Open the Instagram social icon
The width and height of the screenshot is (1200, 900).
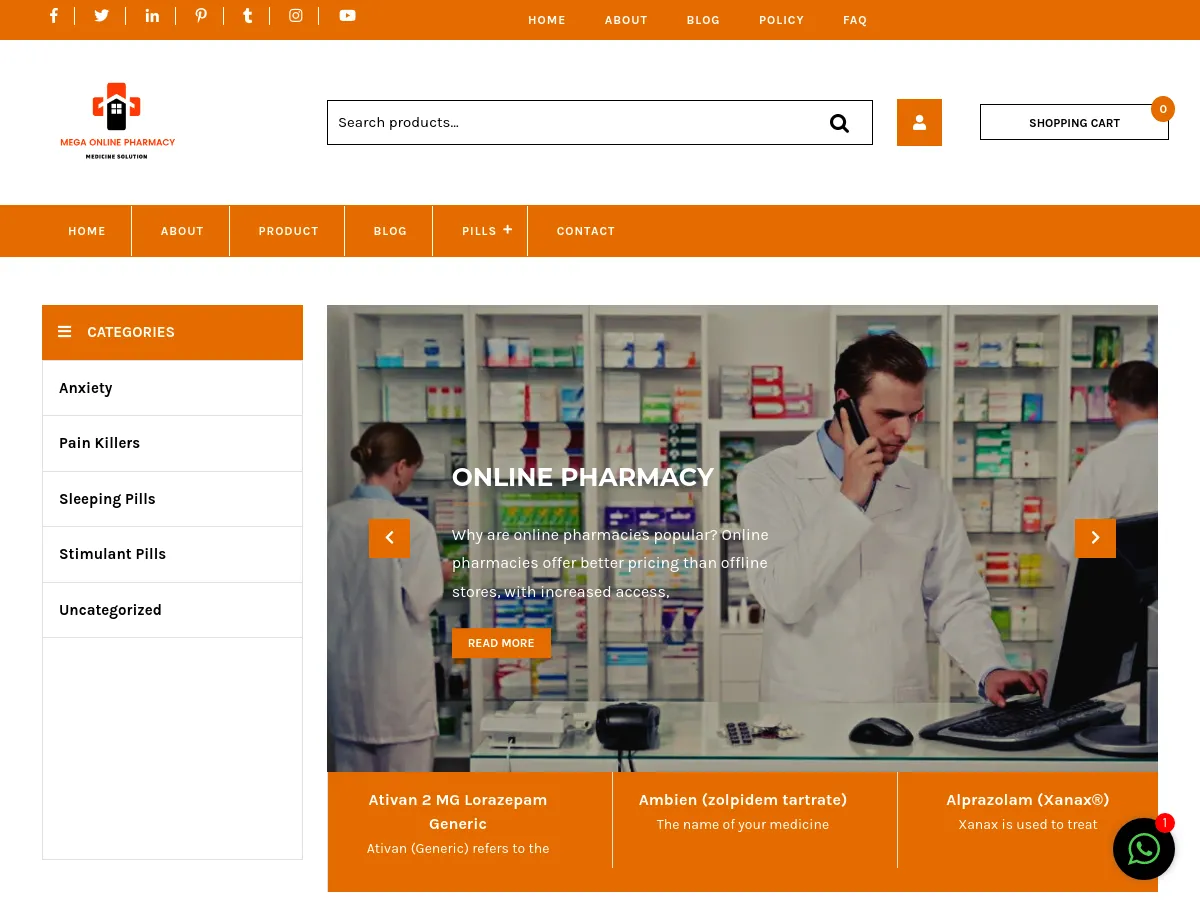point(295,15)
